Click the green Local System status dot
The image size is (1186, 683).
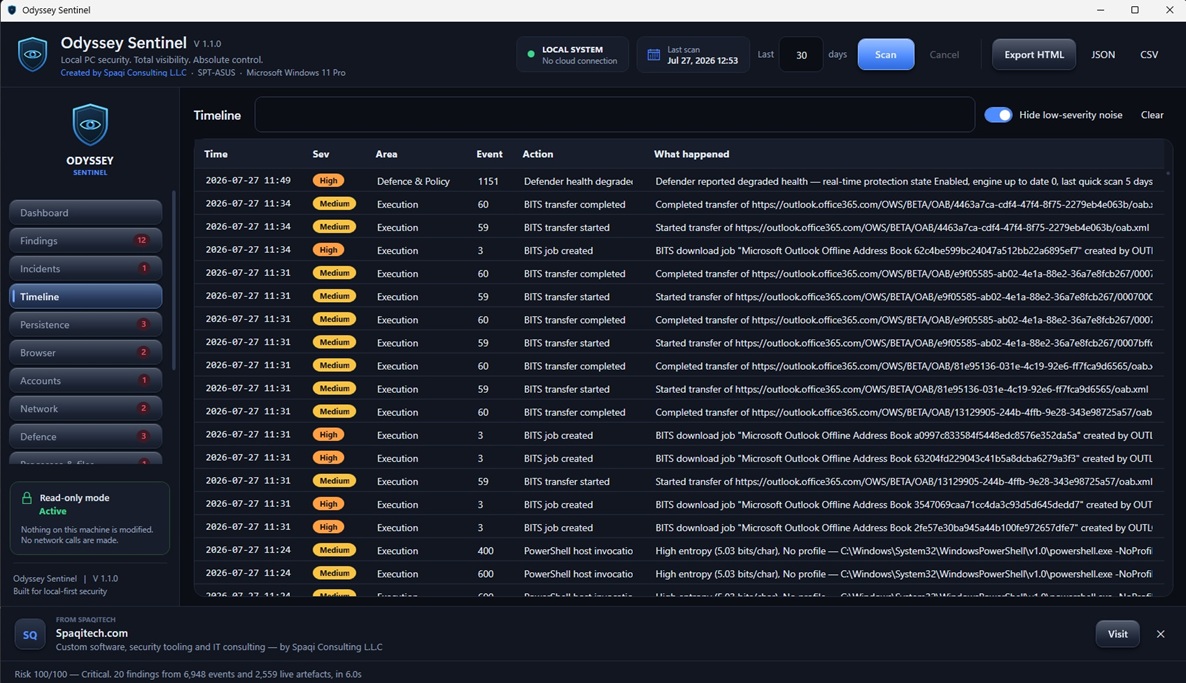click(x=530, y=54)
